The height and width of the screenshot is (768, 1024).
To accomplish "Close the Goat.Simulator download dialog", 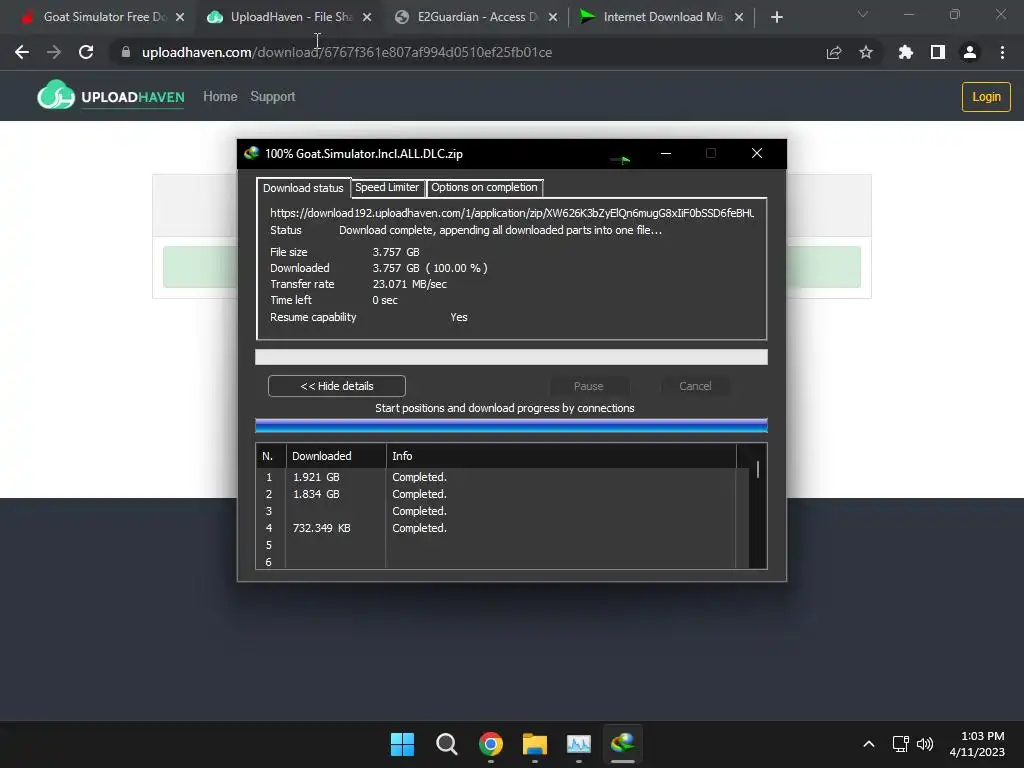I will pos(757,153).
